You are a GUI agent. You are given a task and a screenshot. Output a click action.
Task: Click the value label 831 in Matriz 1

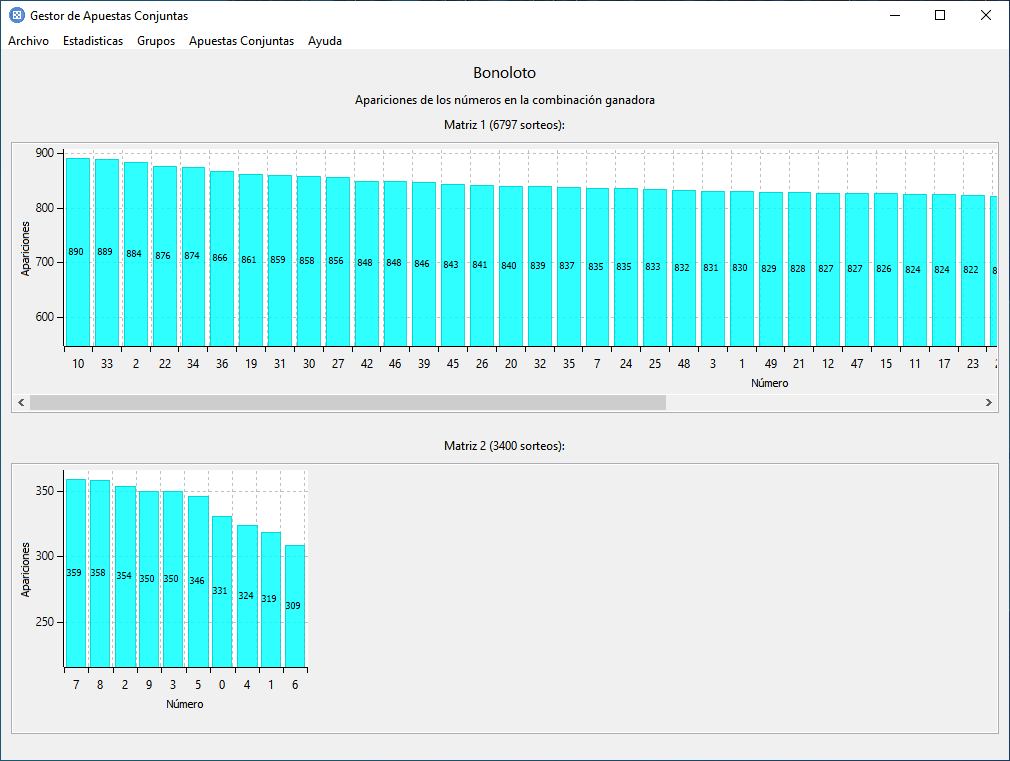click(x=710, y=267)
